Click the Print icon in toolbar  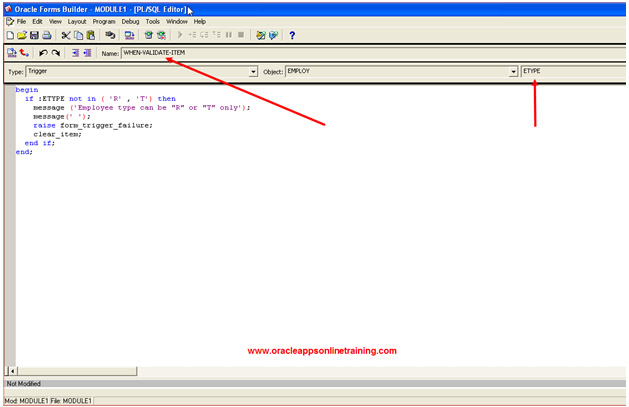pyautogui.click(x=46, y=35)
